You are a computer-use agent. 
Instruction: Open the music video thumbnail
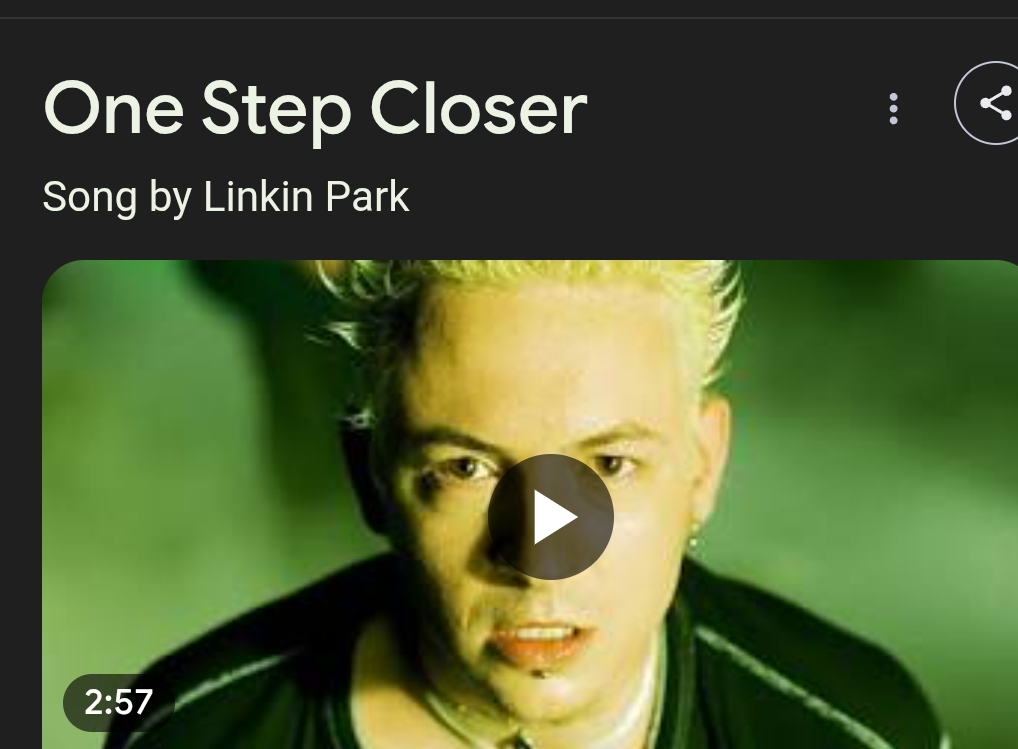click(530, 504)
